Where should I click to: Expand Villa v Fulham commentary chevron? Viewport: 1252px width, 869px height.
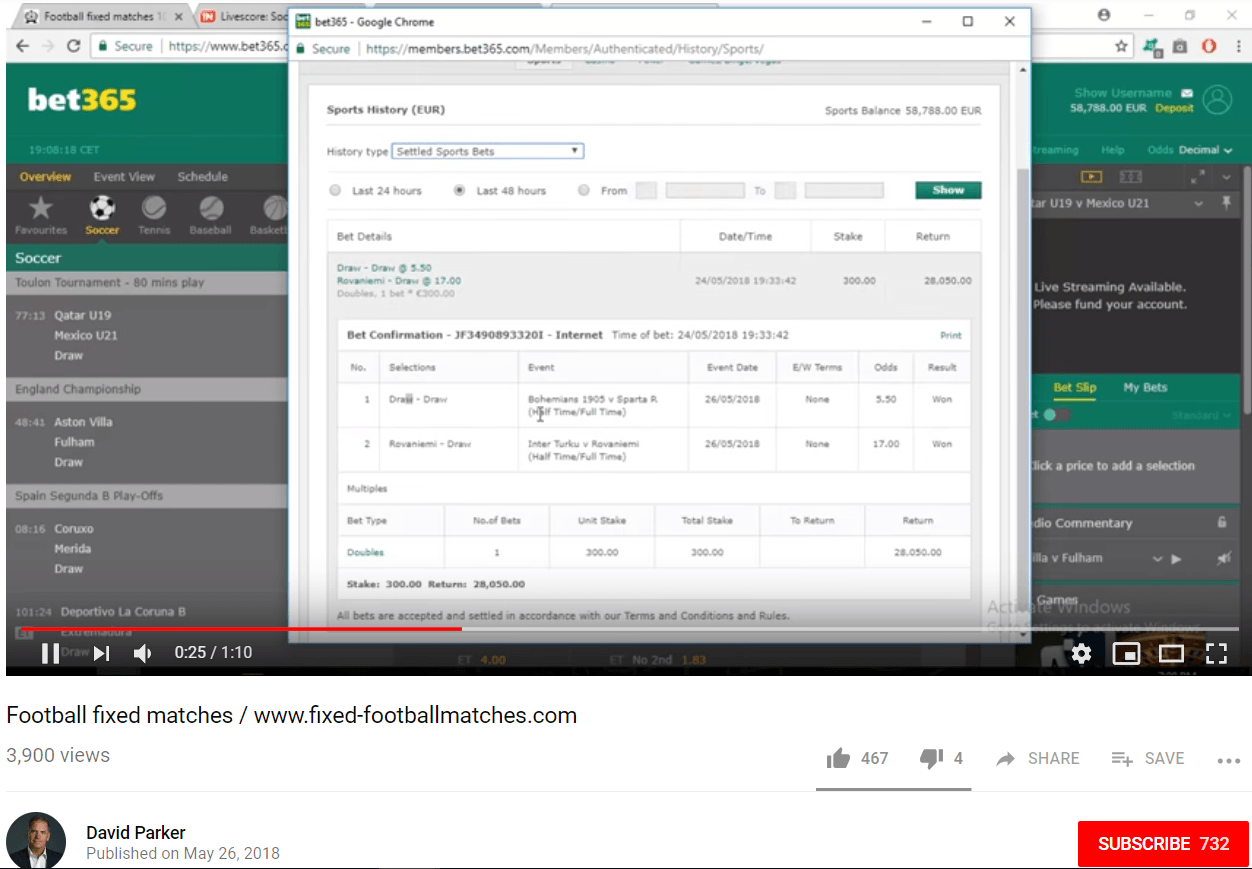pyautogui.click(x=1158, y=559)
